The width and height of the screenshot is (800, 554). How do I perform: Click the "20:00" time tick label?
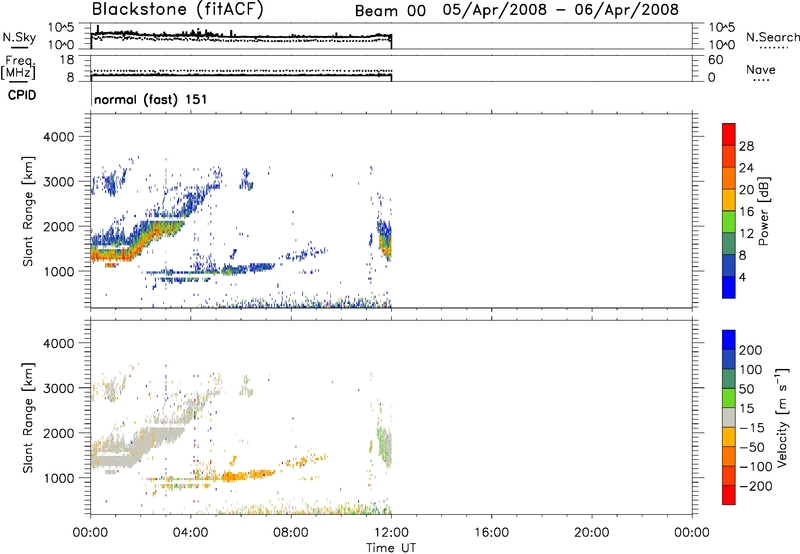(591, 533)
